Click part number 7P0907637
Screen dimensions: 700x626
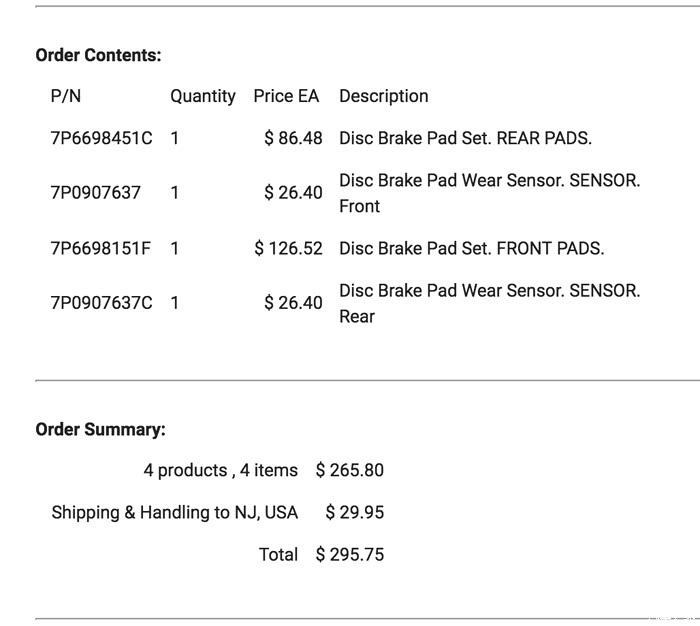click(x=95, y=192)
